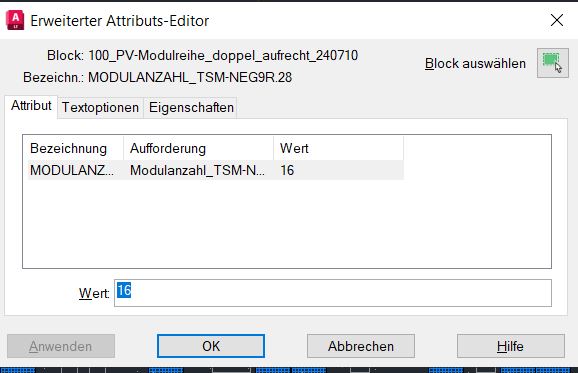Image resolution: width=578 pixels, height=373 pixels.
Task: Open the Eigenschaften tab
Action: pyautogui.click(x=191, y=108)
